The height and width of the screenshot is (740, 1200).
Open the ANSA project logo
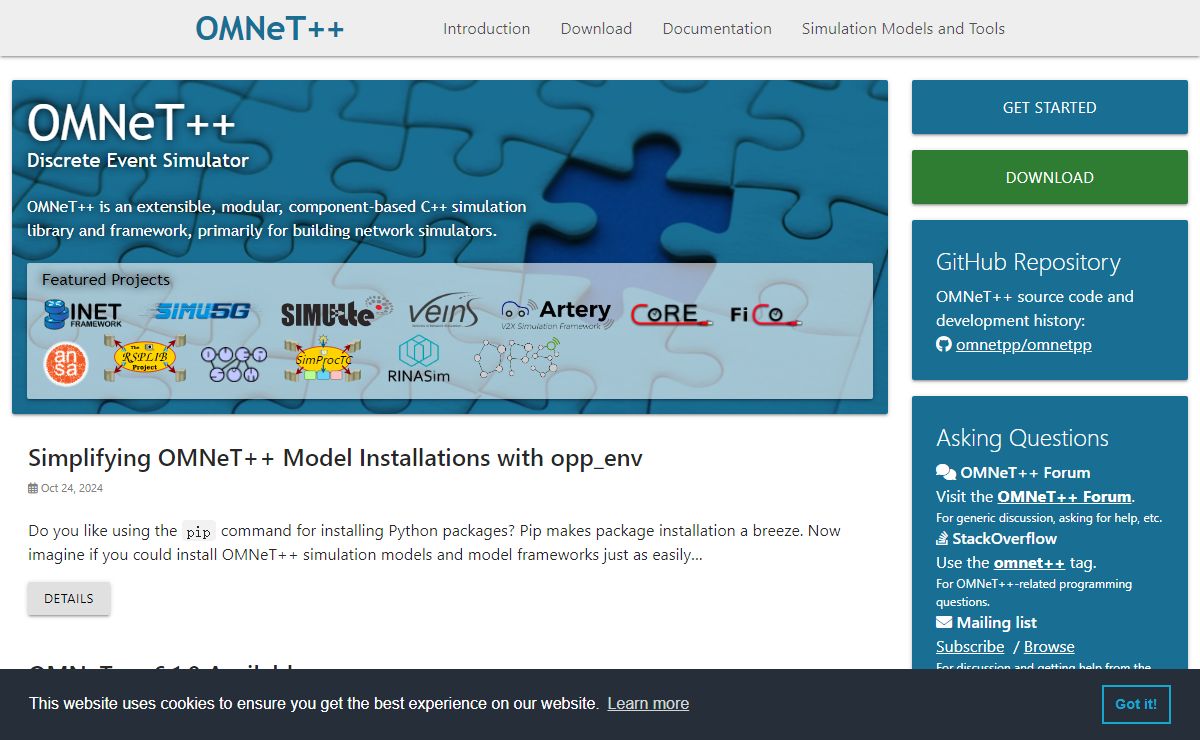pos(66,364)
